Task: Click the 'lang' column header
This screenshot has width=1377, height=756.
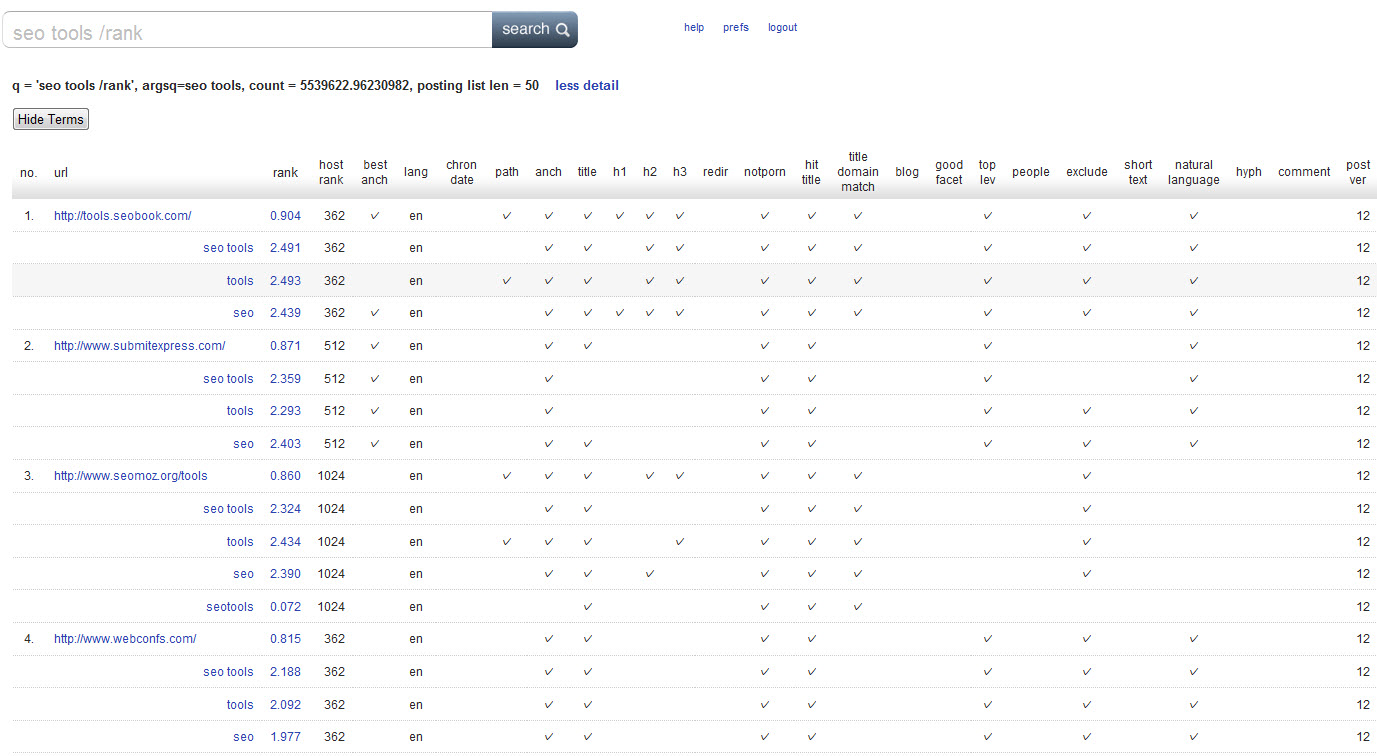Action: point(416,172)
